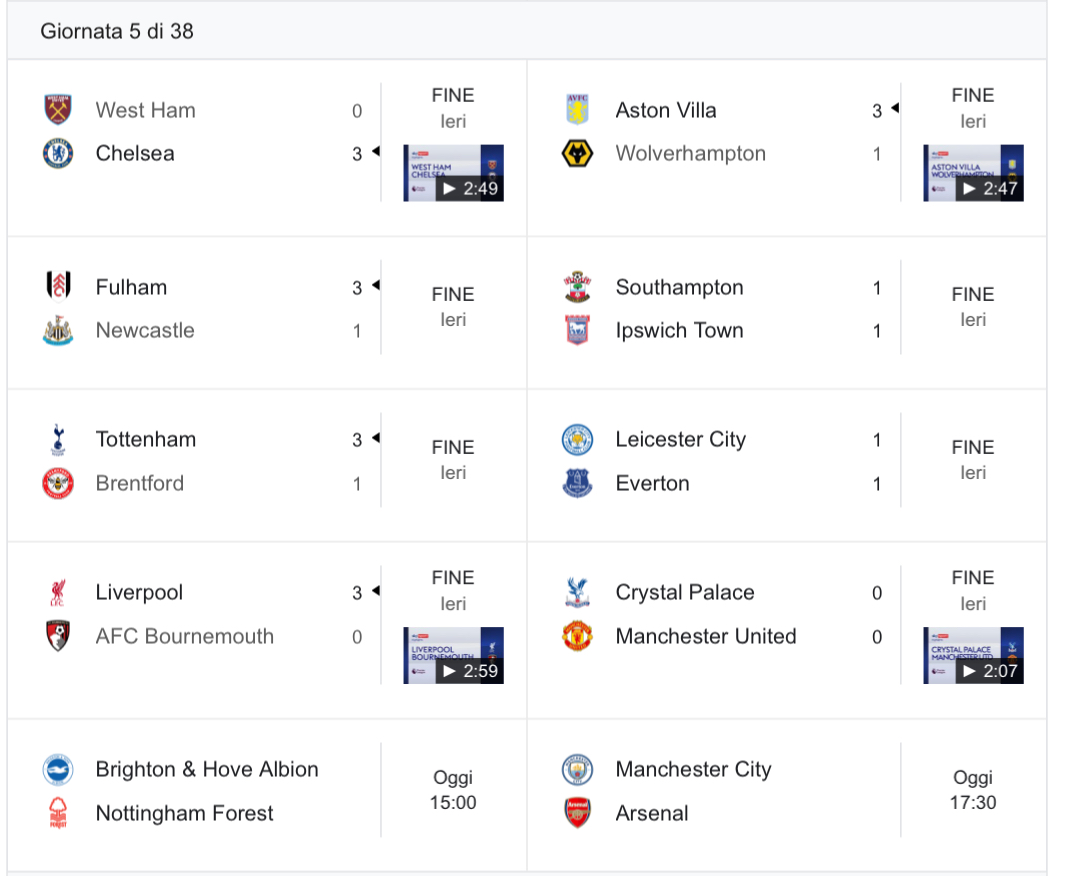This screenshot has height=876, width=1066.
Task: Open the Fulham team name
Action: click(131, 287)
